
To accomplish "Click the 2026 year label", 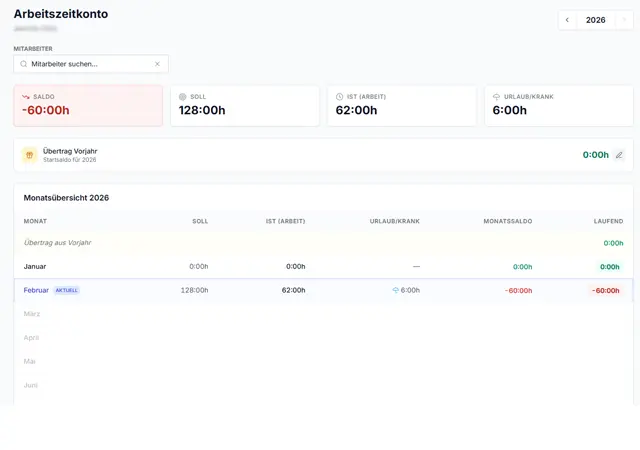I will tap(596, 20).
